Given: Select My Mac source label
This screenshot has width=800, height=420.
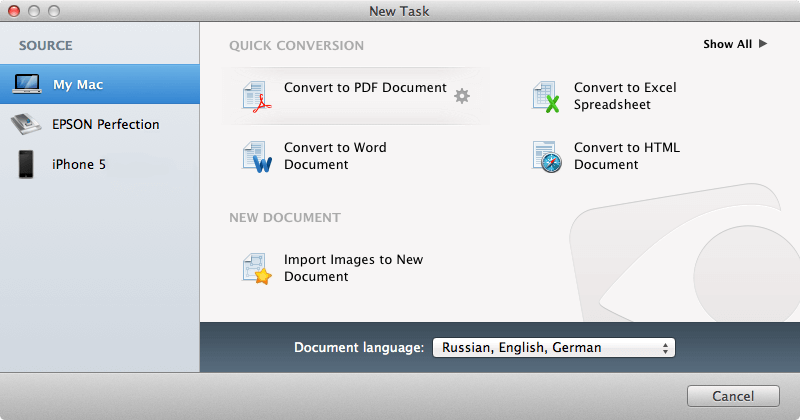Looking at the screenshot, I should coord(78,85).
